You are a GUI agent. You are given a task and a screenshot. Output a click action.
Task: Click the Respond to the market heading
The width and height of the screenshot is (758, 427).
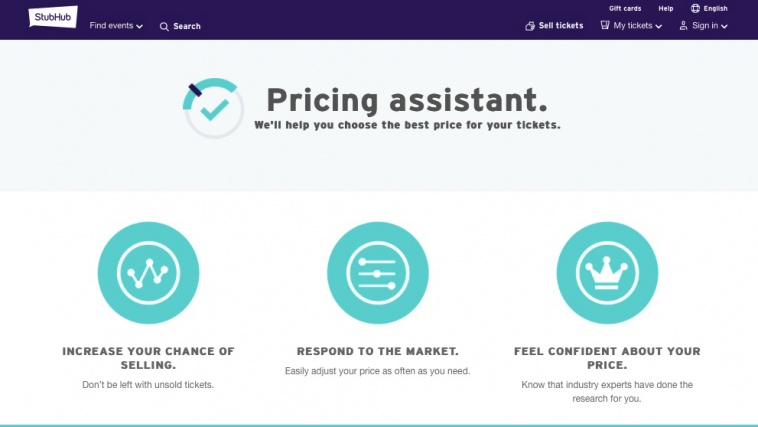coord(378,351)
